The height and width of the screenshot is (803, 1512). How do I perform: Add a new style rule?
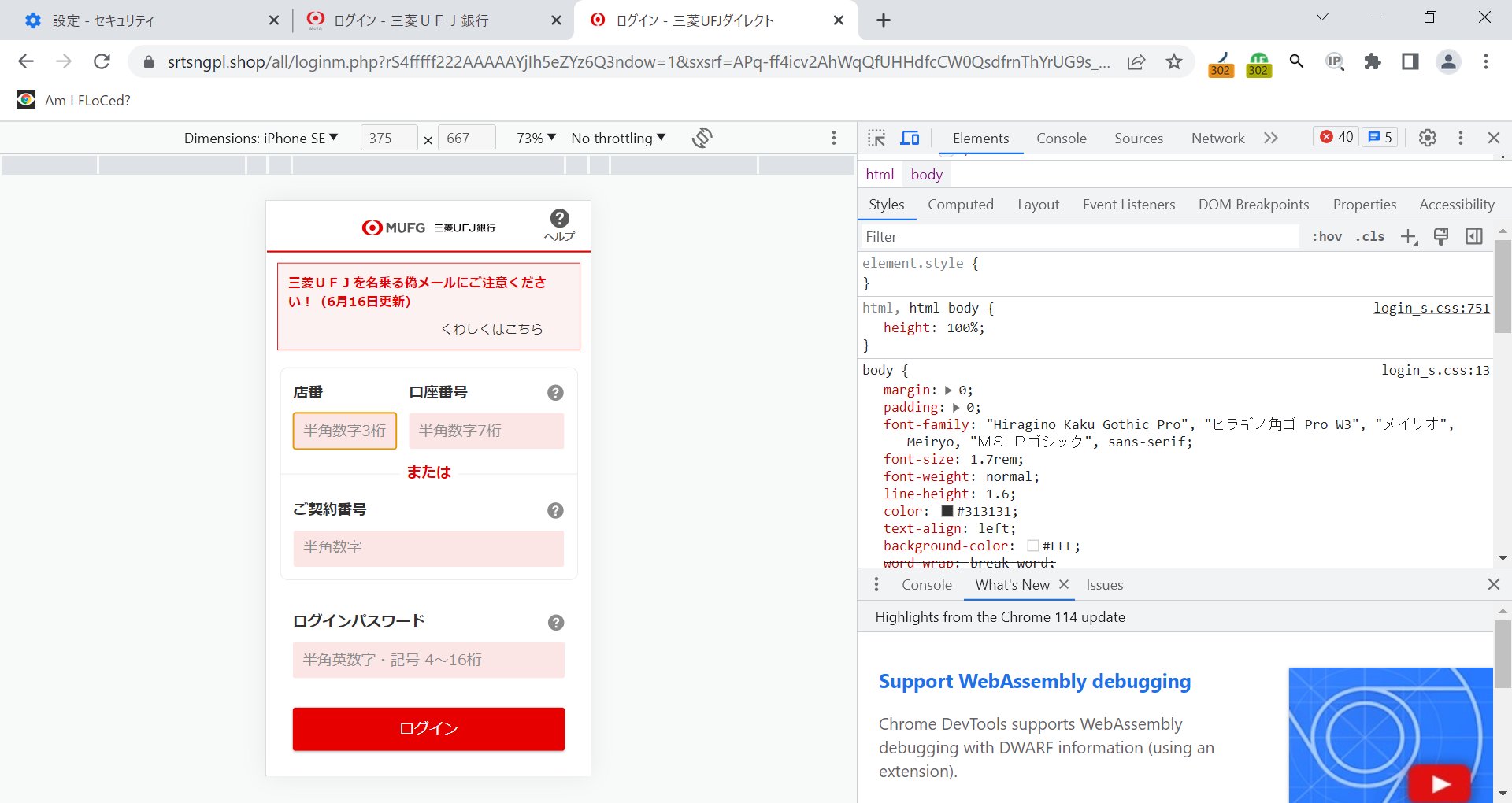[1409, 237]
